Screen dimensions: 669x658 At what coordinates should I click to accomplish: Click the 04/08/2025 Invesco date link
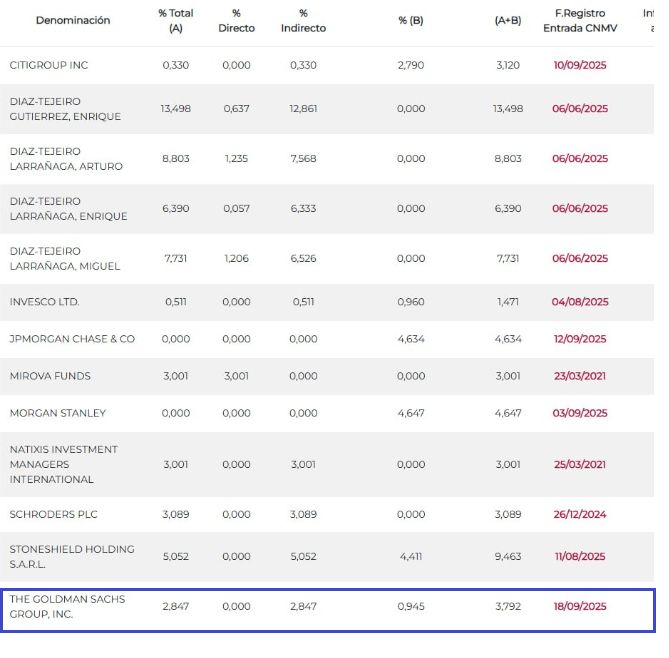point(579,302)
